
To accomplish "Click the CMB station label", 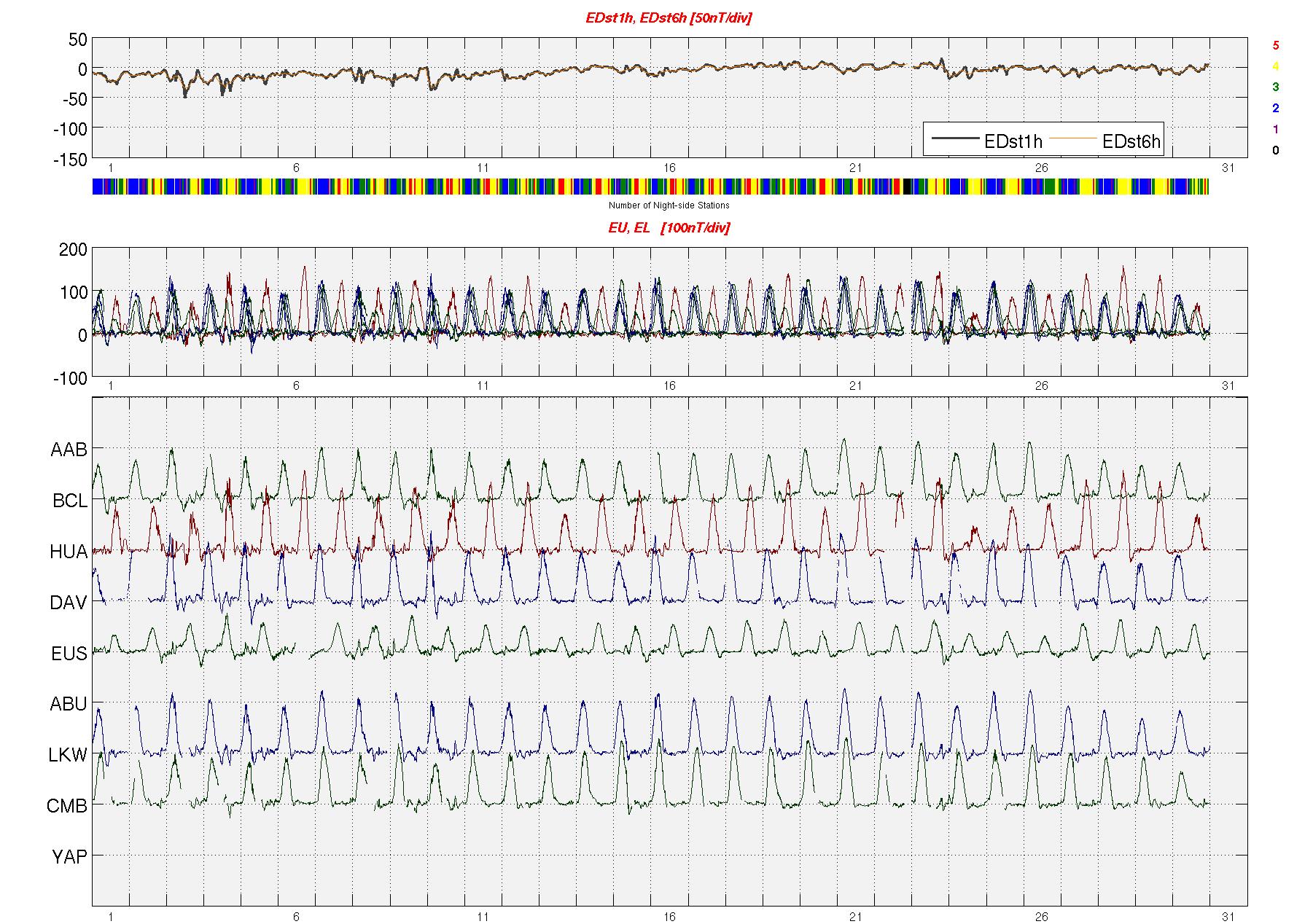I will coord(67,806).
